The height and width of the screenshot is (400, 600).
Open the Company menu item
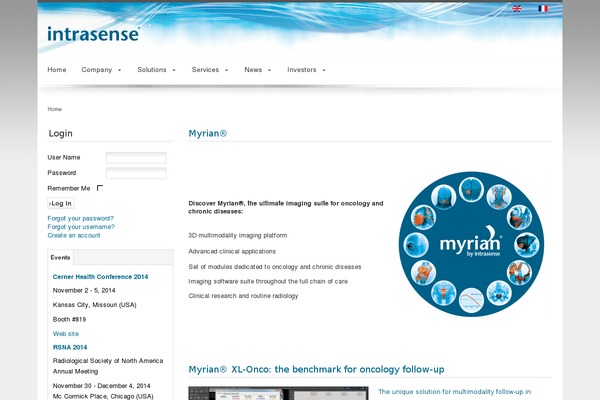pyautogui.click(x=97, y=70)
